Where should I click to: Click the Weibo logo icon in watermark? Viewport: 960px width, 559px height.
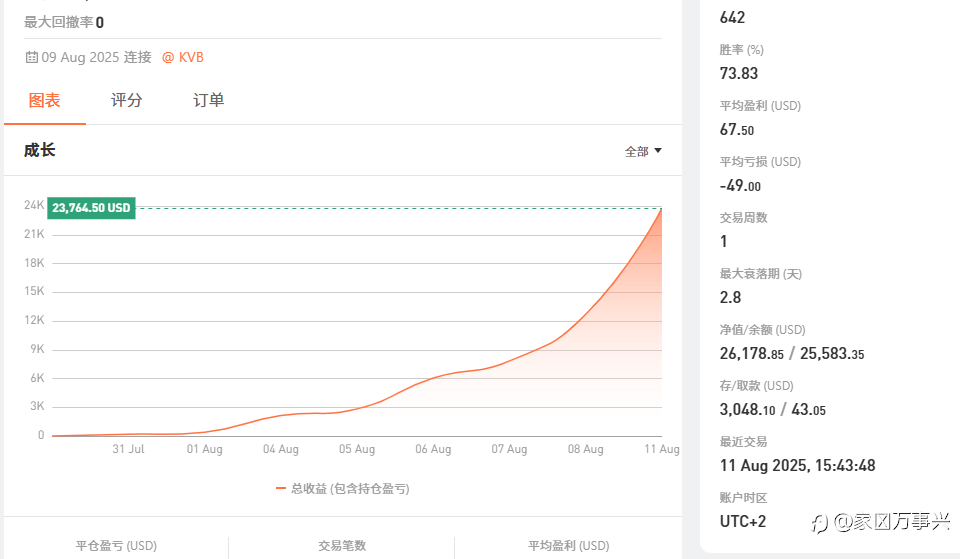[x=820, y=523]
